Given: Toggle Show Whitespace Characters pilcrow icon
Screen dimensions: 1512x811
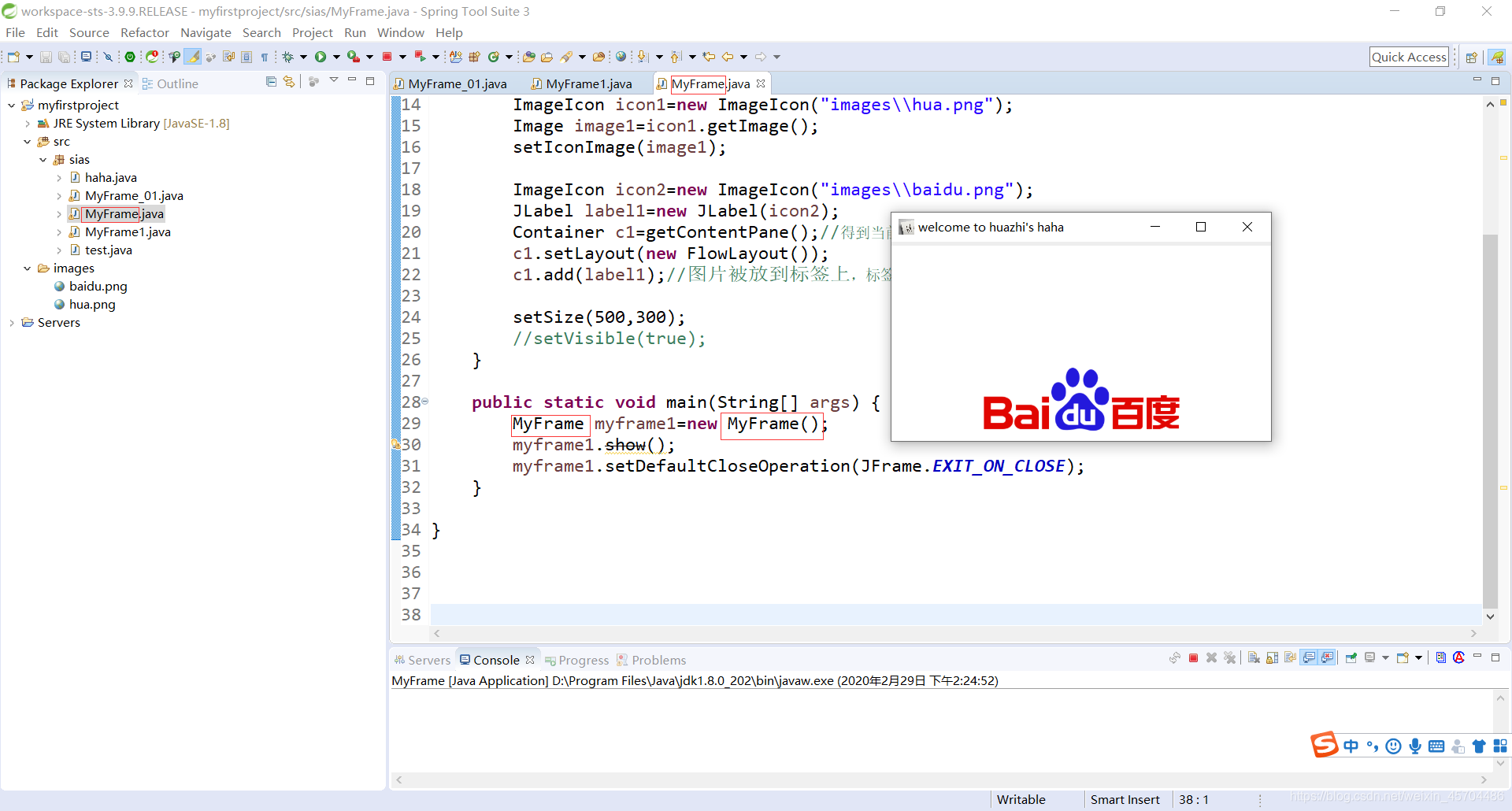Looking at the screenshot, I should click(265, 57).
